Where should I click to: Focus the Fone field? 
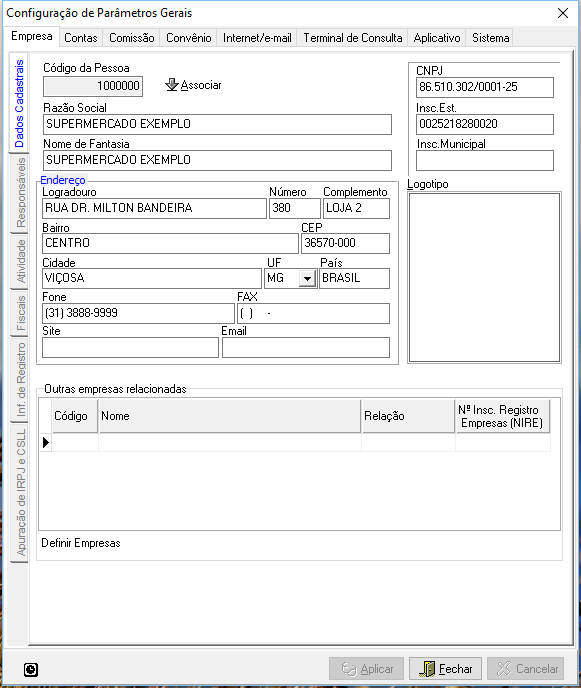click(x=138, y=313)
